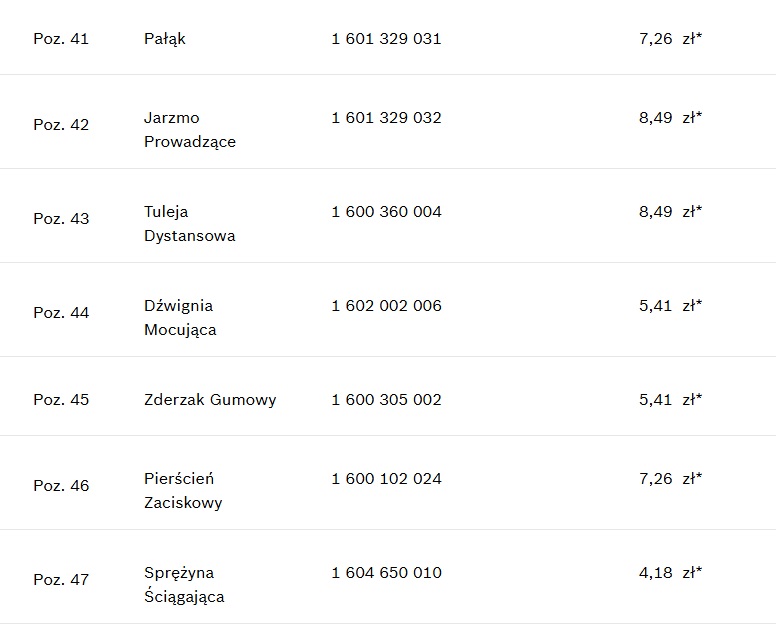Click the 4,18 zł price
This screenshot has width=776, height=626.
(670, 572)
